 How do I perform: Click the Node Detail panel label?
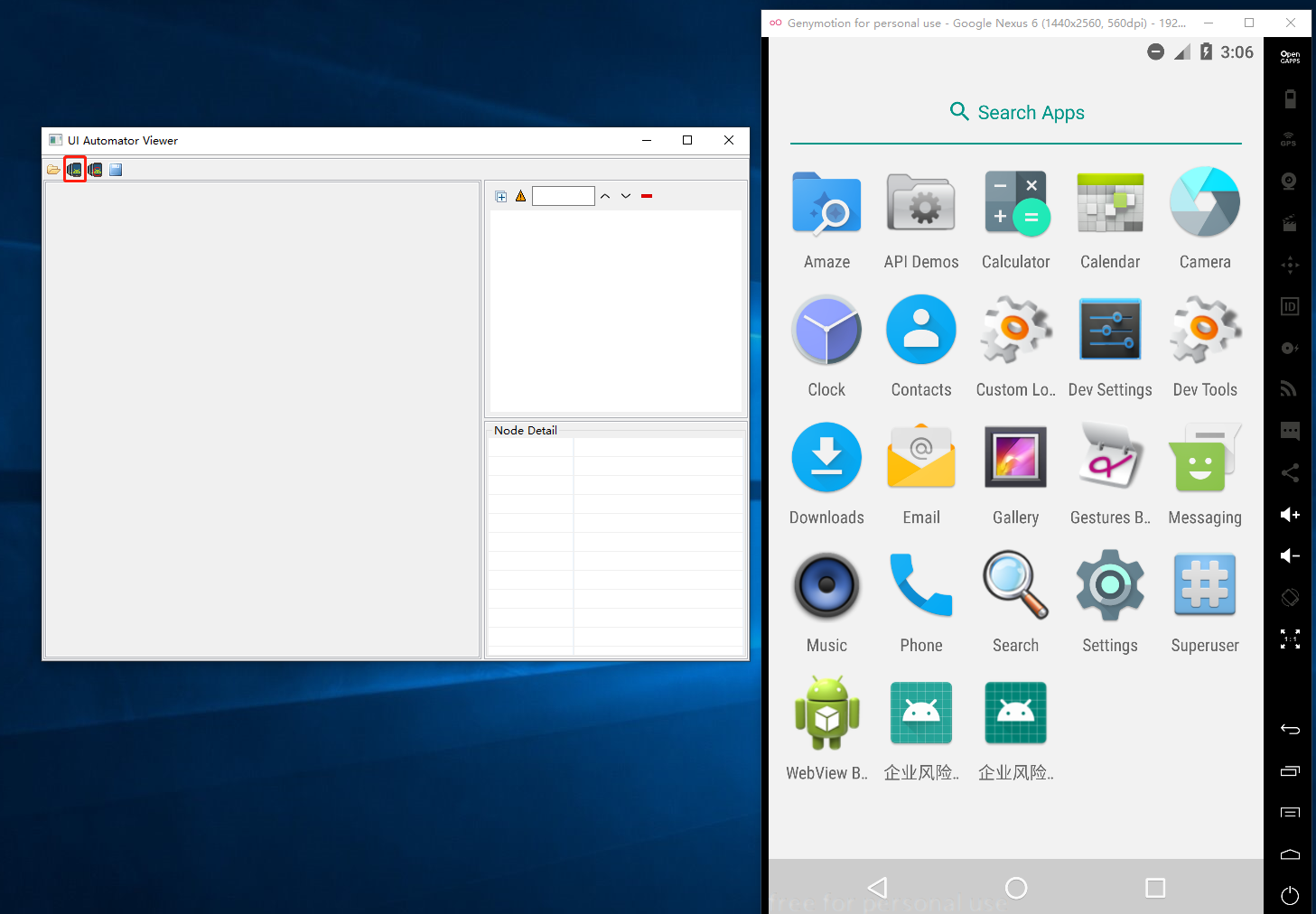coord(526,431)
